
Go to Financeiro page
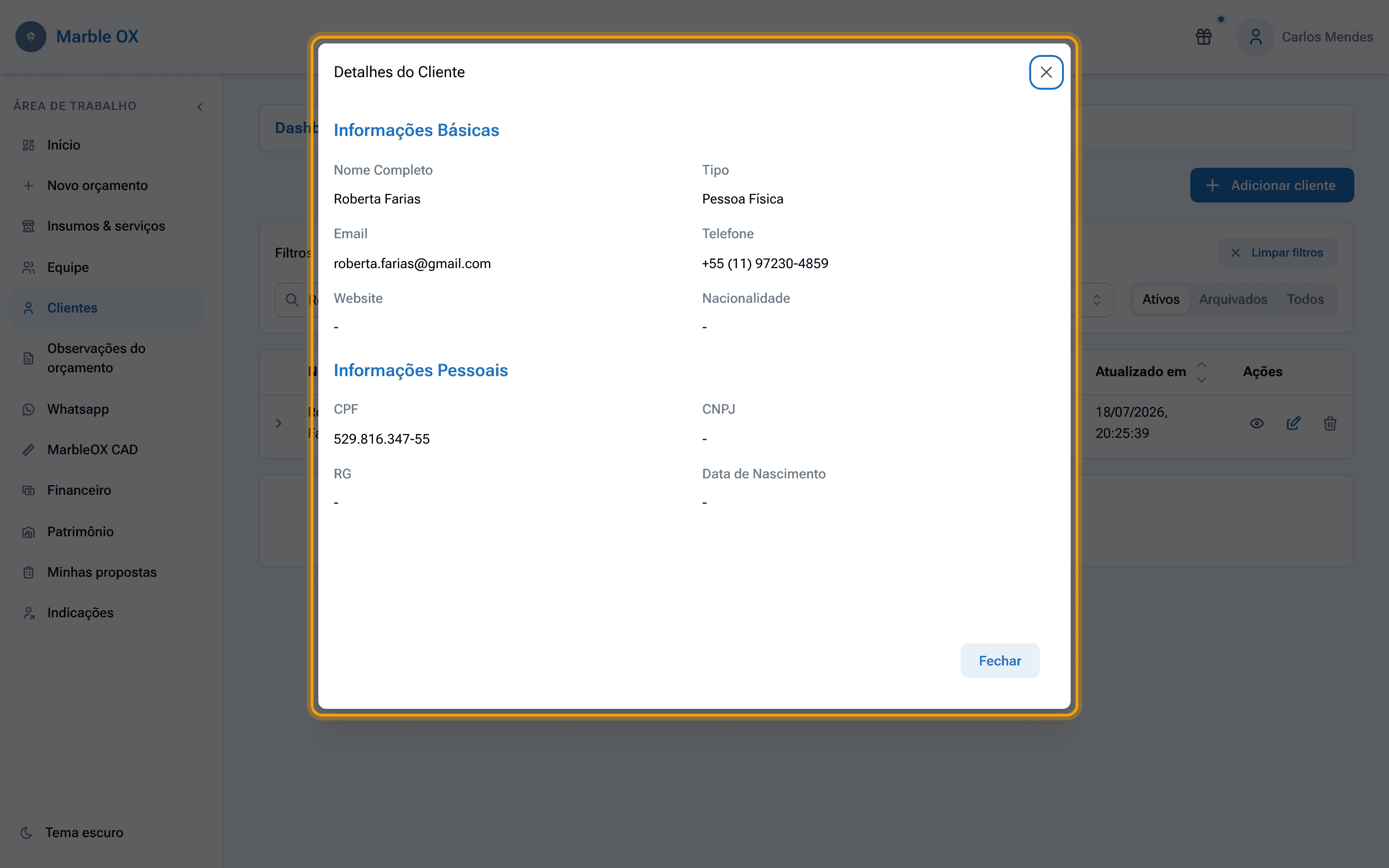pyautogui.click(x=107, y=490)
